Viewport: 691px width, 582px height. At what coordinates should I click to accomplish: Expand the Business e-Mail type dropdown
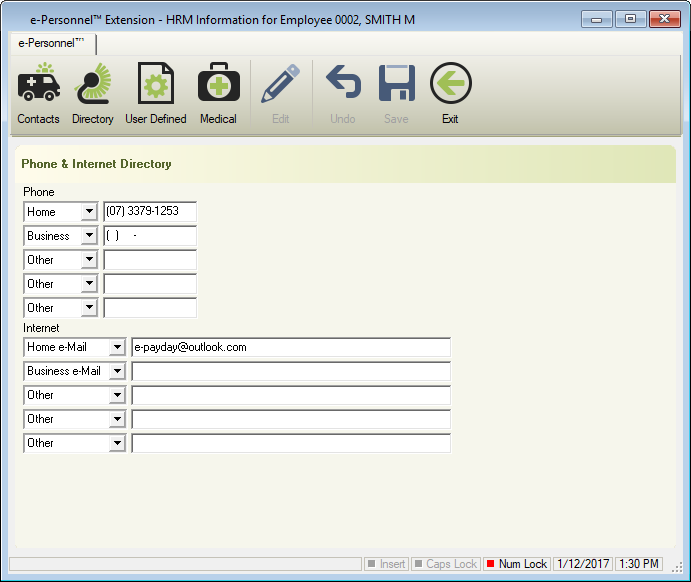click(117, 371)
